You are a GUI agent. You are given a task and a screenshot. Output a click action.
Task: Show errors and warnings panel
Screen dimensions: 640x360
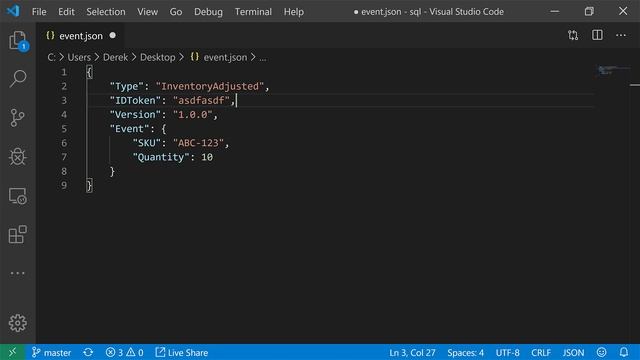[124, 352]
